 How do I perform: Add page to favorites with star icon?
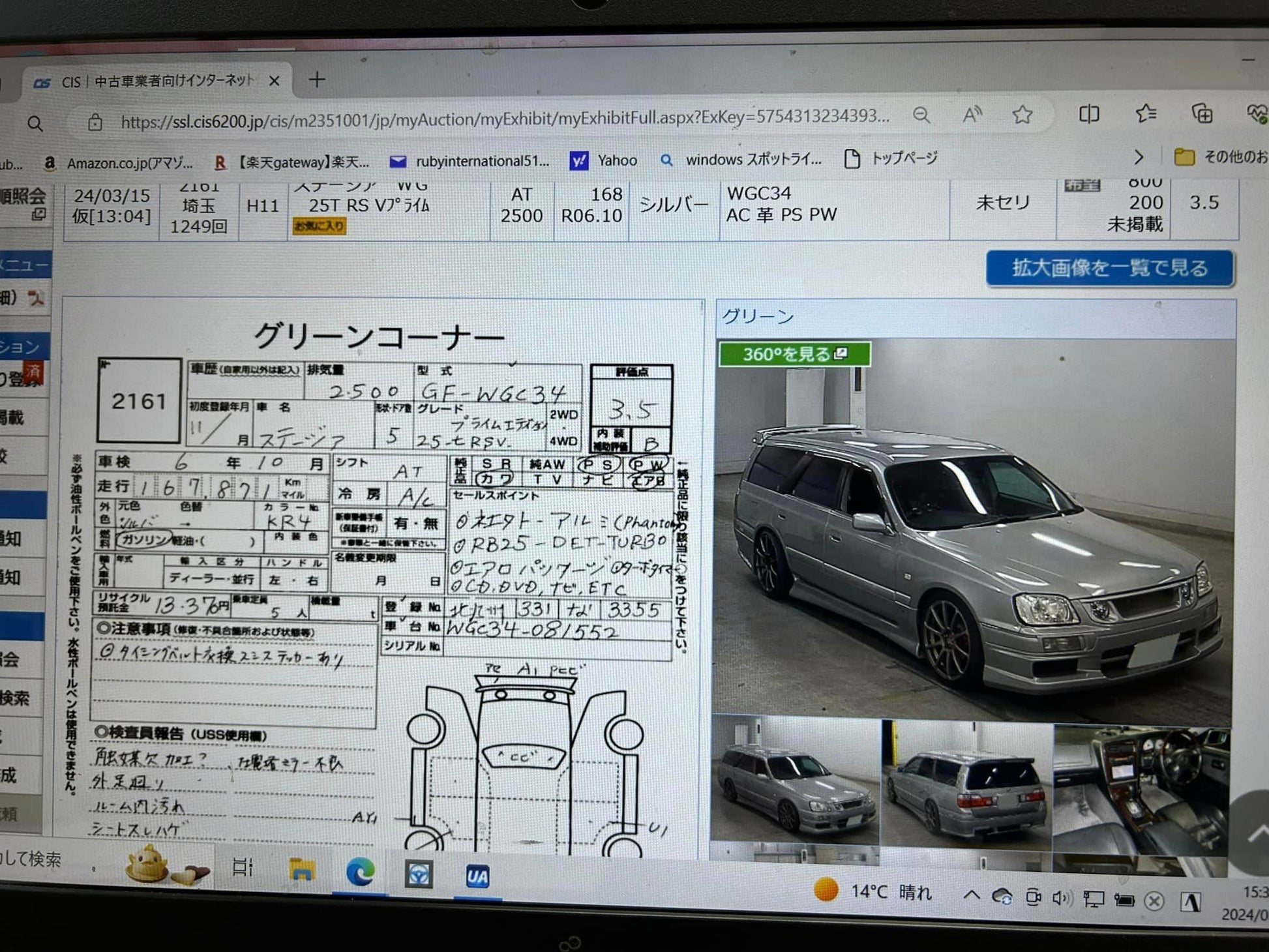[x=1022, y=115]
